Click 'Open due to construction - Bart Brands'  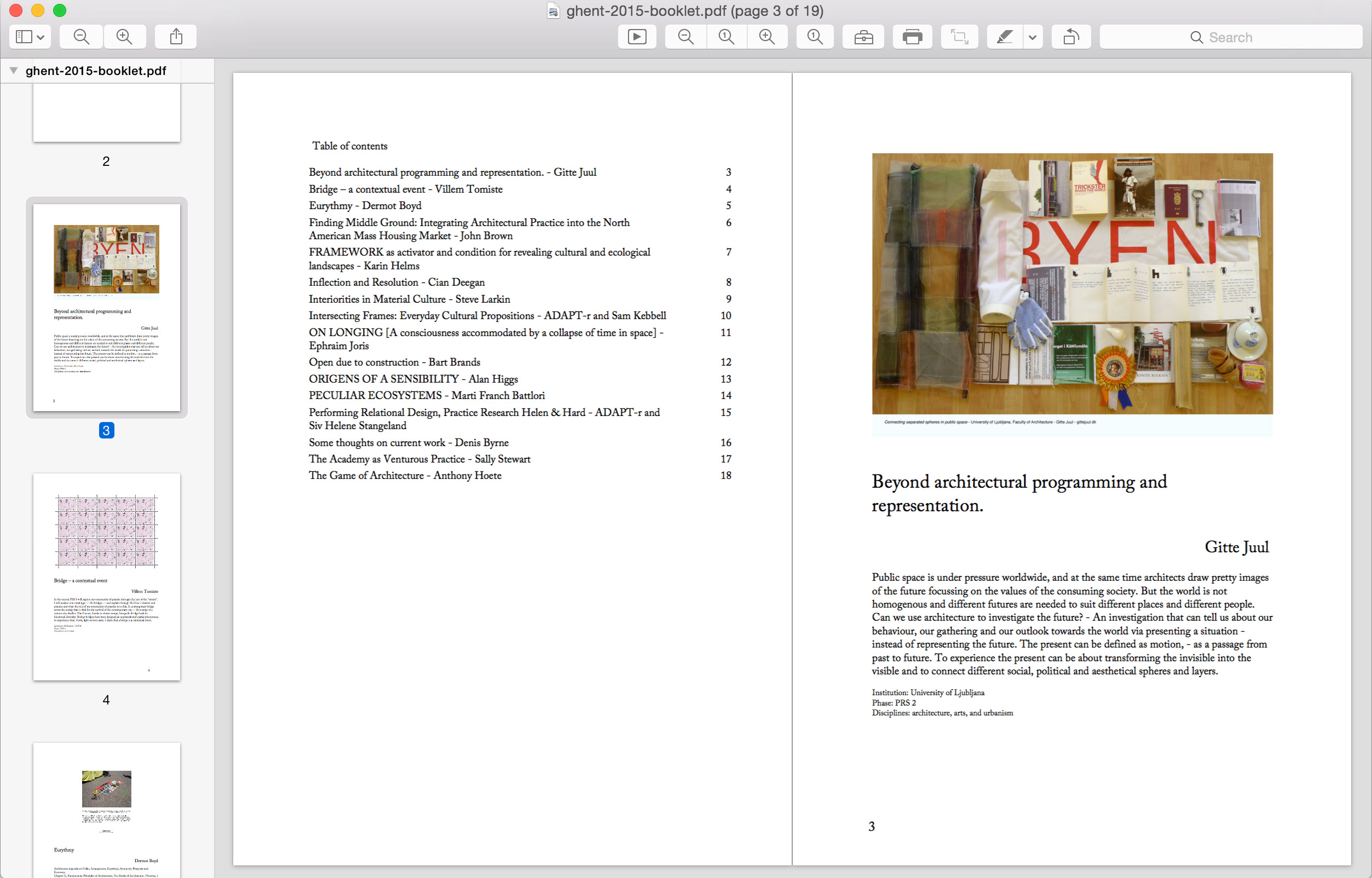point(394,362)
